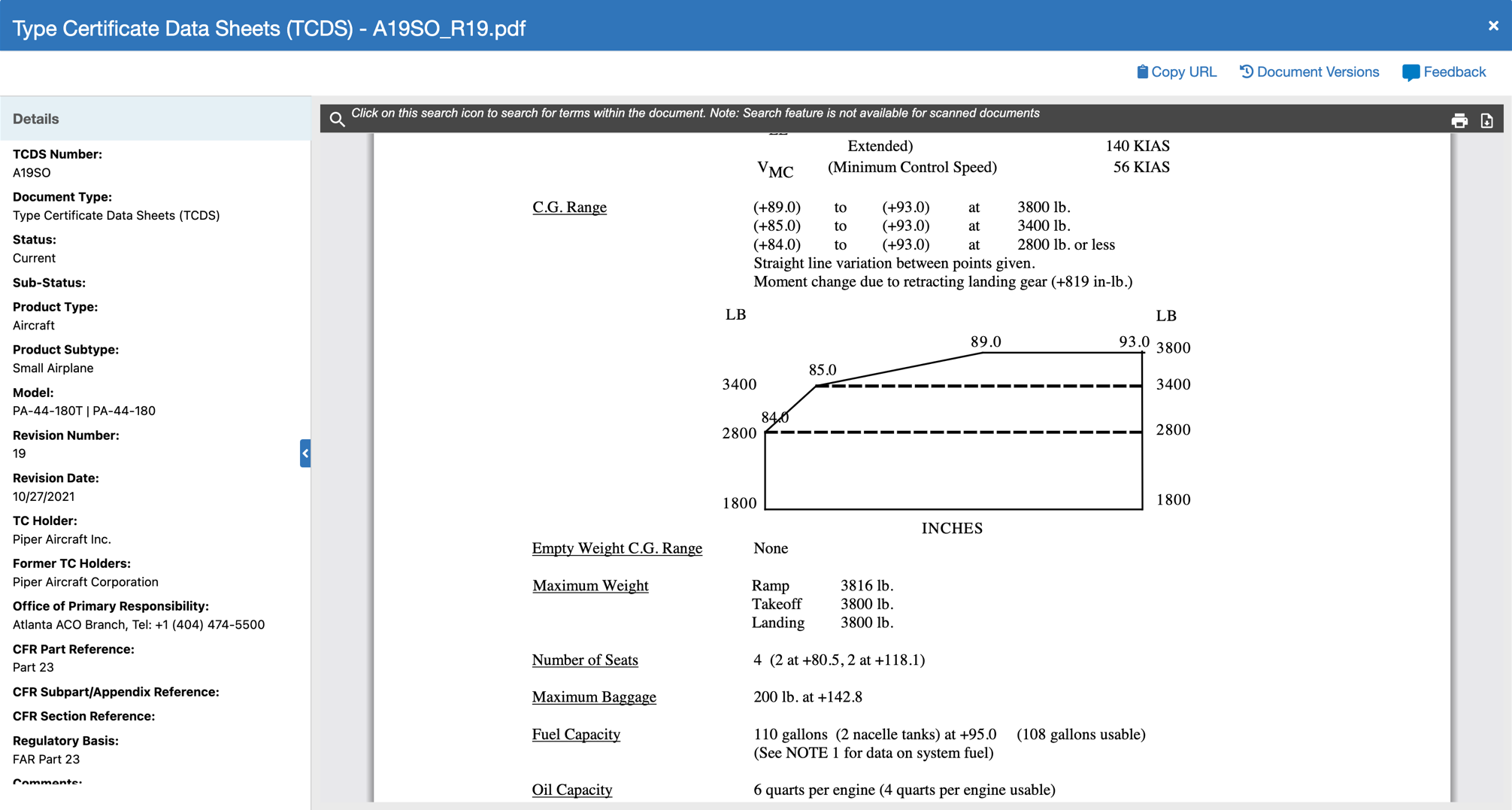Click the history icon beside Document Versions
Viewport: 1512px width, 810px height.
(x=1246, y=72)
